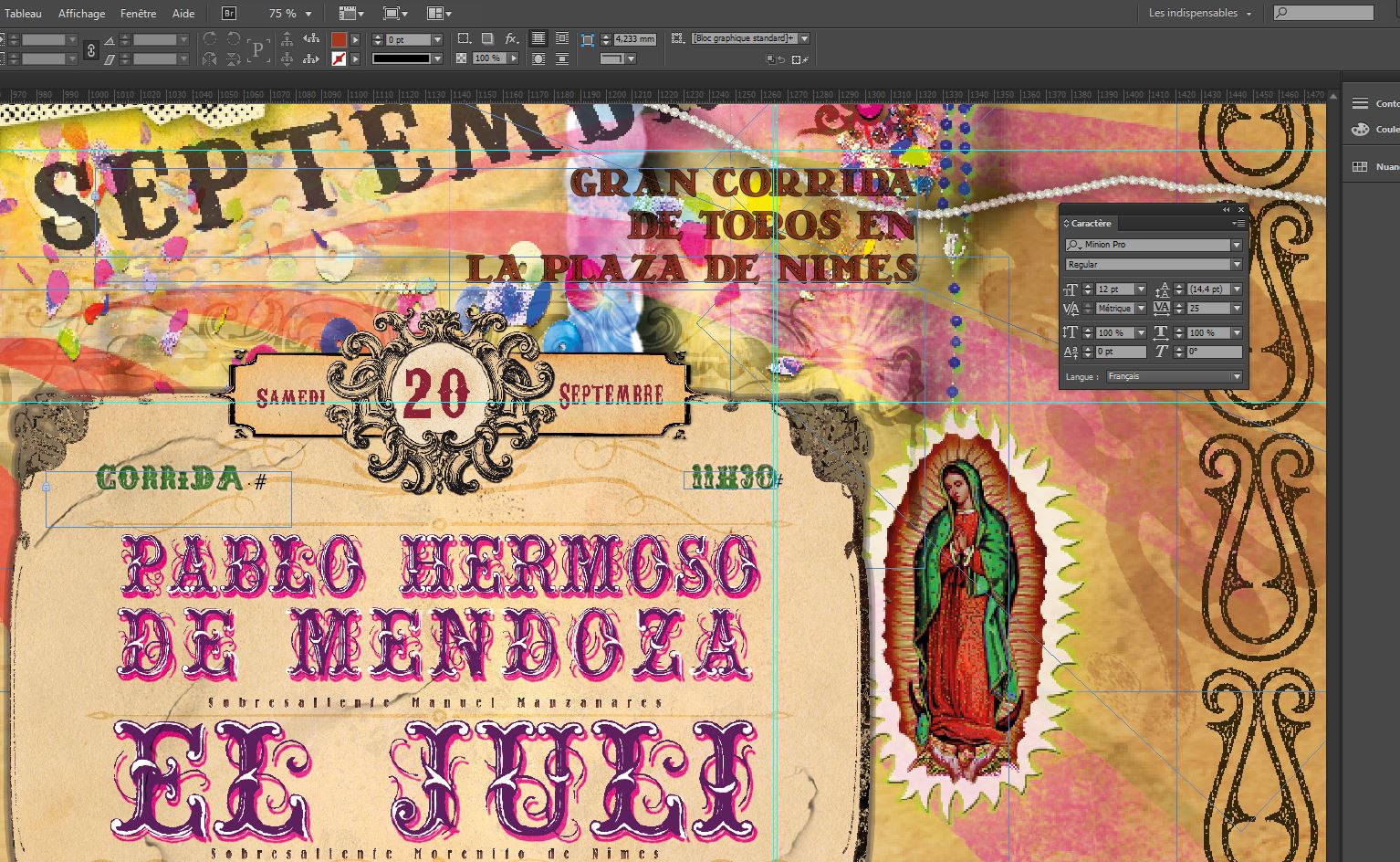
Task: Open the Tableau menu
Action: point(23,14)
